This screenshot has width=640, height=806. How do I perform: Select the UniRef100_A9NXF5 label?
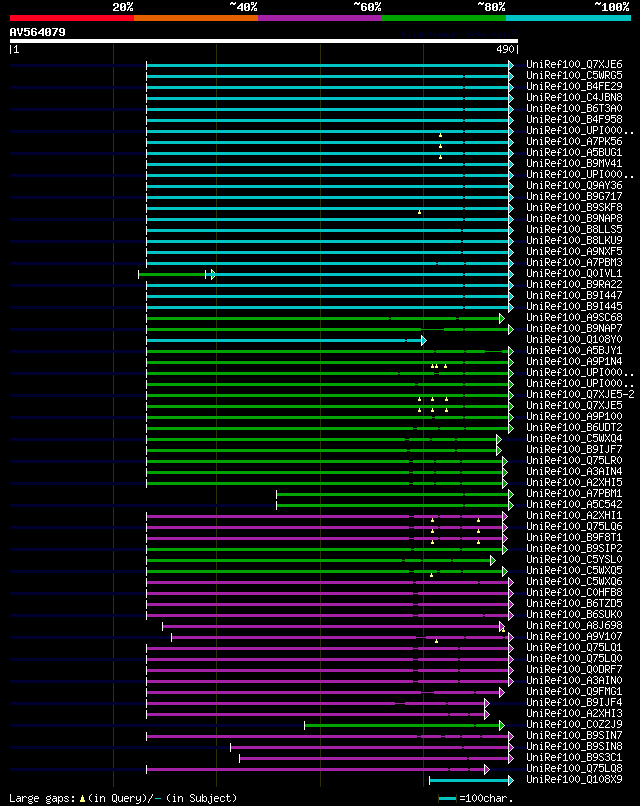click(574, 251)
